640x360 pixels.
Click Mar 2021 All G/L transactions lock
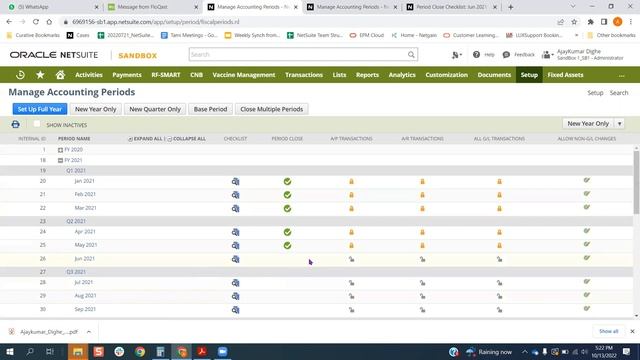(x=499, y=209)
